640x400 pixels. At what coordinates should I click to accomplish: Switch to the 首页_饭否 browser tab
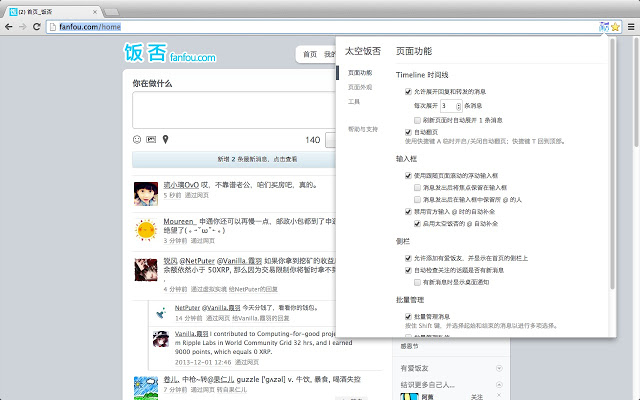pos(53,12)
